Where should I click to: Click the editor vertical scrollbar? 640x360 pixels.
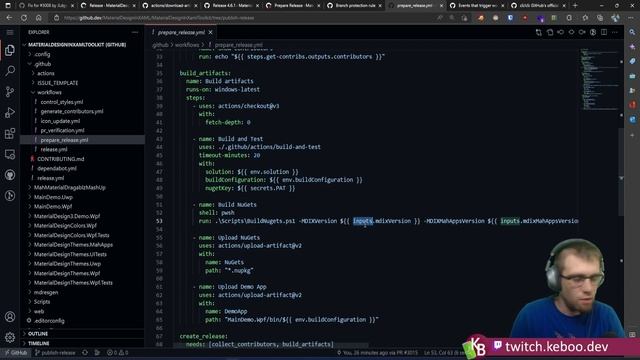click(621, 171)
